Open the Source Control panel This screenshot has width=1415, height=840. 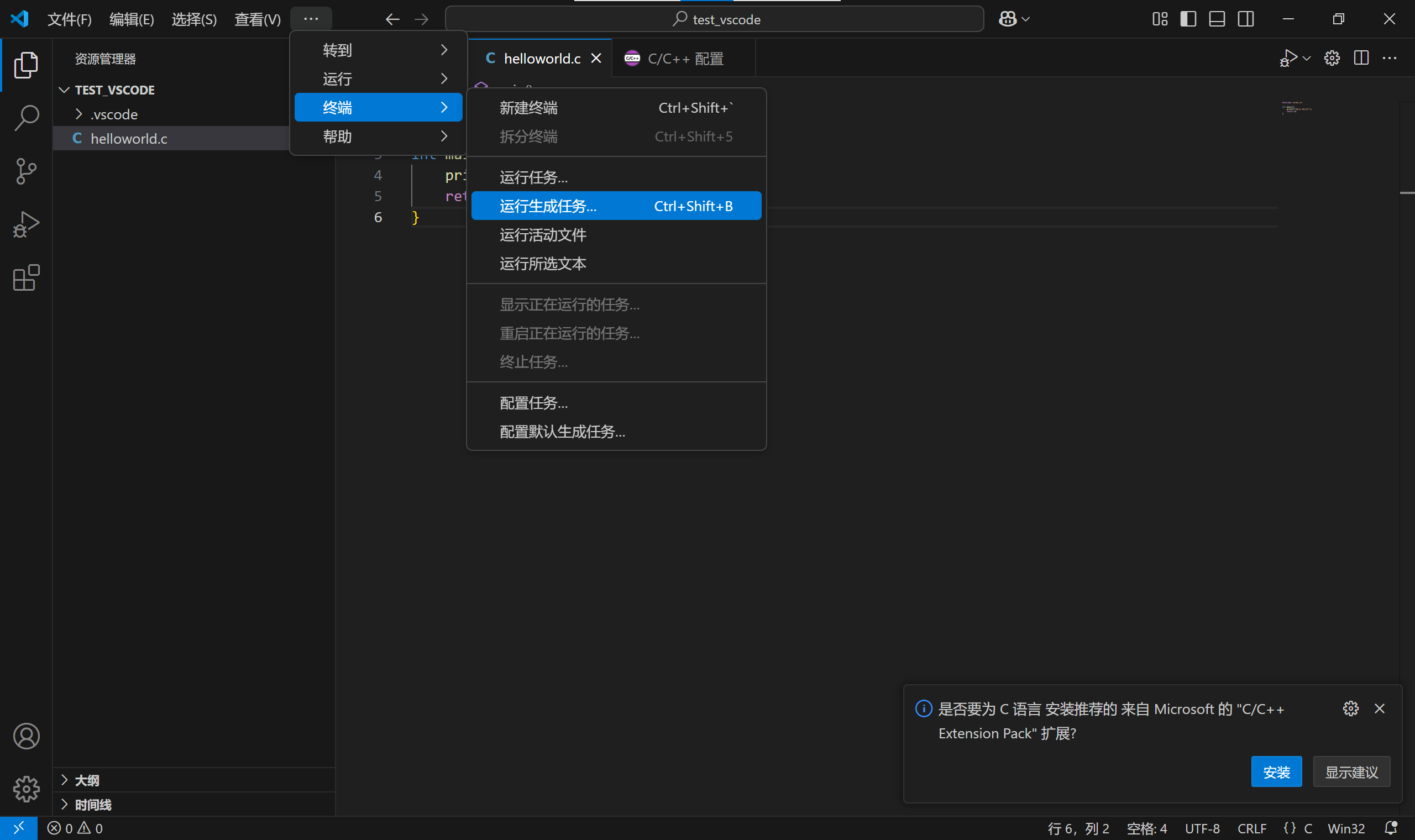tap(26, 171)
